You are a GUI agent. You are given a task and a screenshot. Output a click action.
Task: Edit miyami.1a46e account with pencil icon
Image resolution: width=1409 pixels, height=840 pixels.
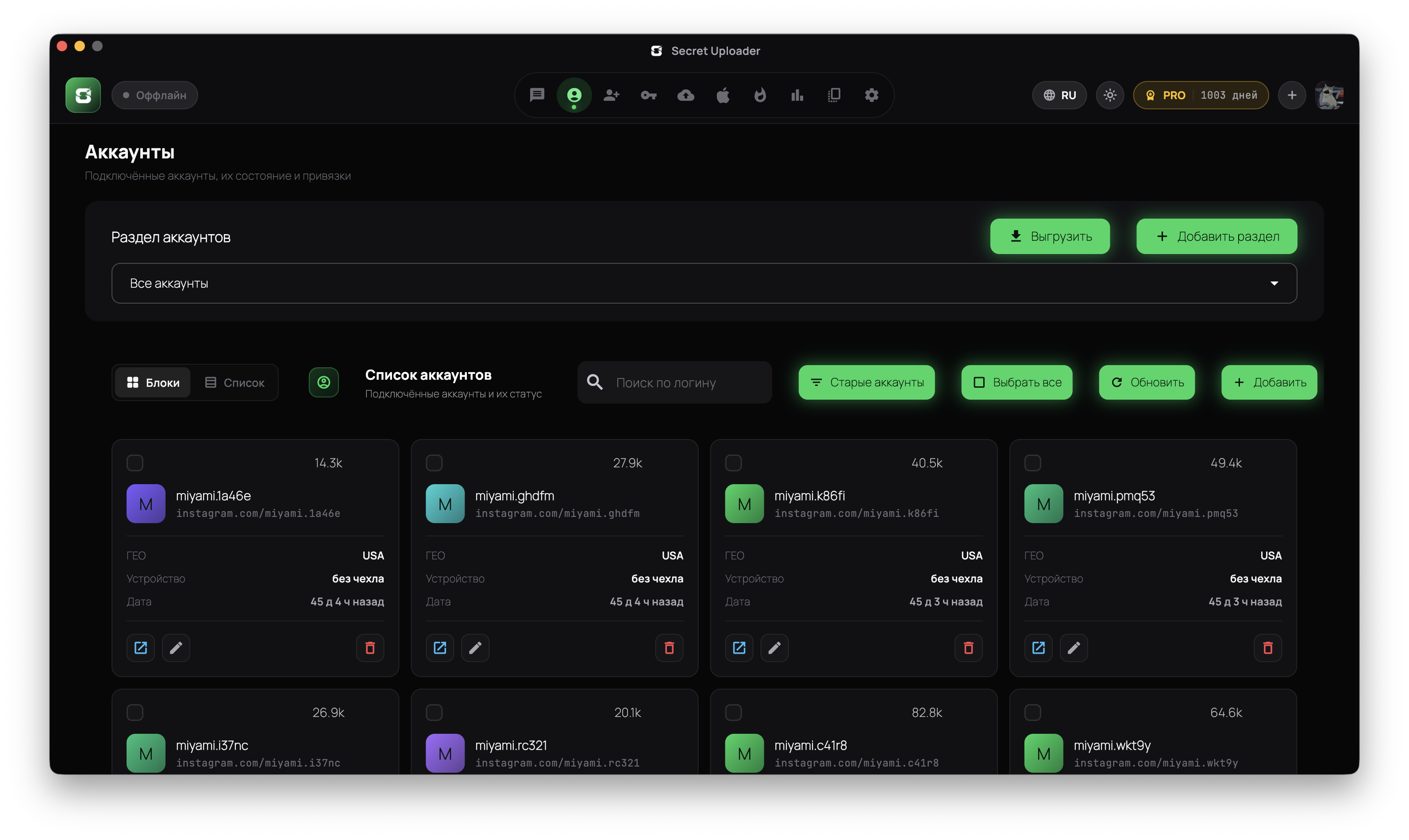[x=176, y=647]
